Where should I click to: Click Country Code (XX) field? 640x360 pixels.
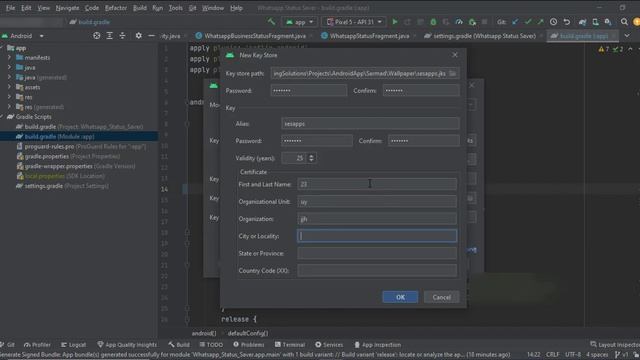tap(377, 270)
